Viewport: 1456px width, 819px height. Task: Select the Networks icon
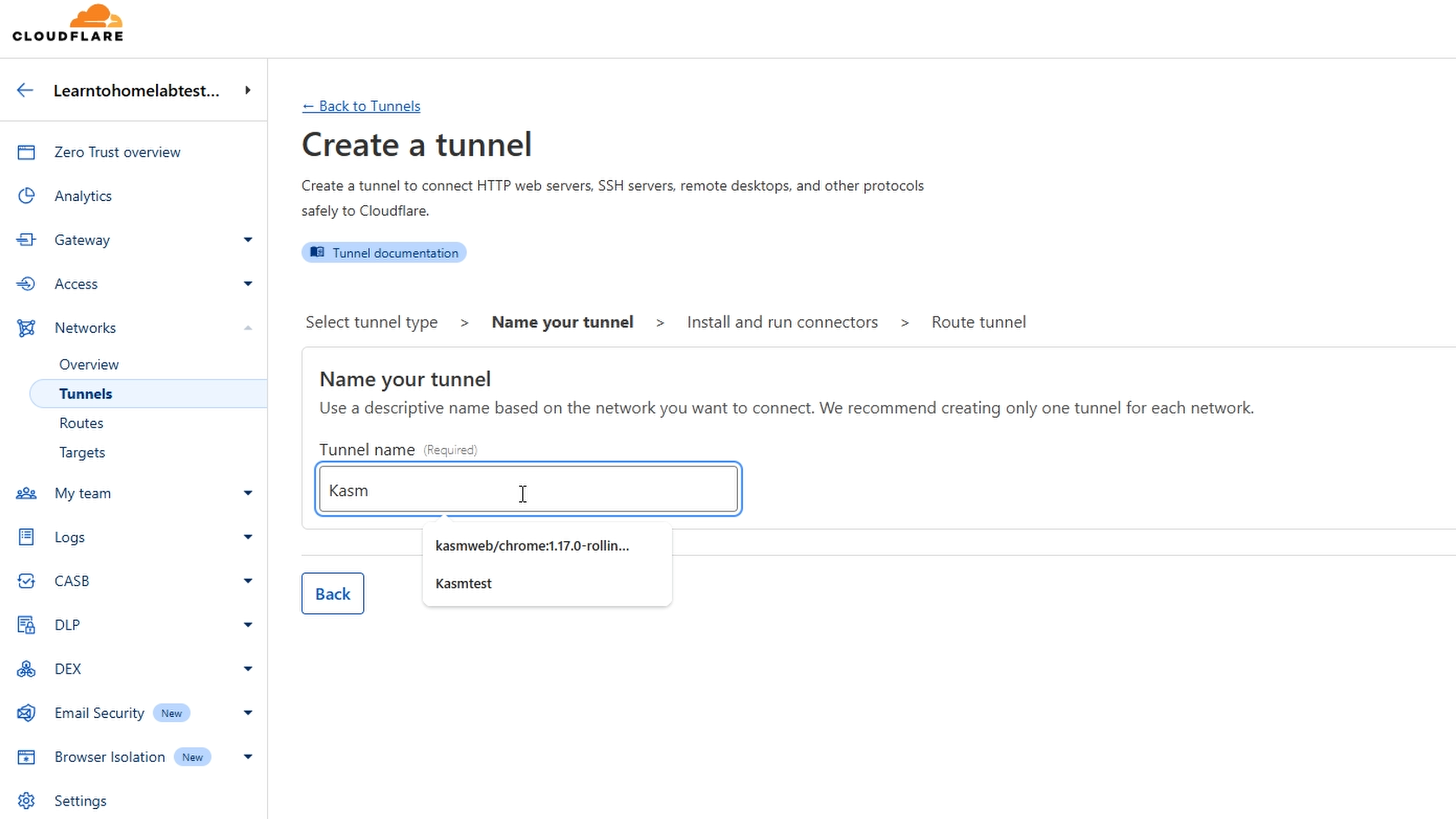(26, 328)
